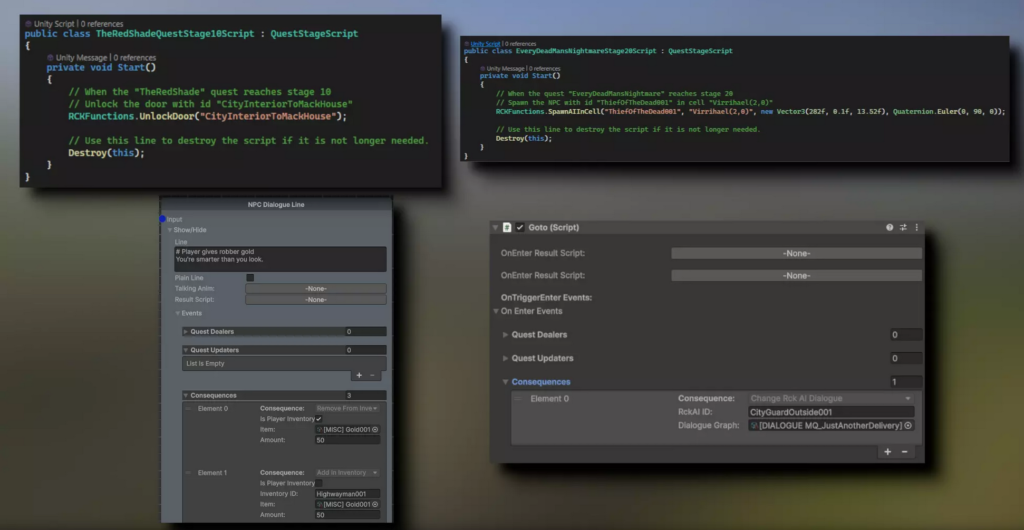Open the Change Rck AI Dialogue dropdown
Viewport: 1024px width, 530px height.
pyautogui.click(x=831, y=398)
